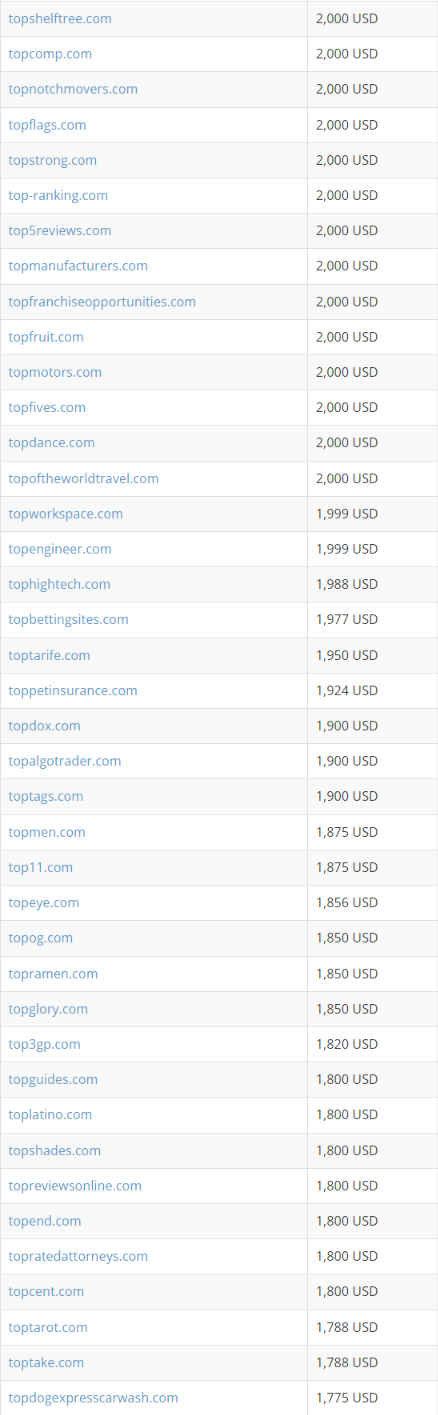Select the toppetinsurance.com domain
438x1415 pixels.
tap(73, 690)
